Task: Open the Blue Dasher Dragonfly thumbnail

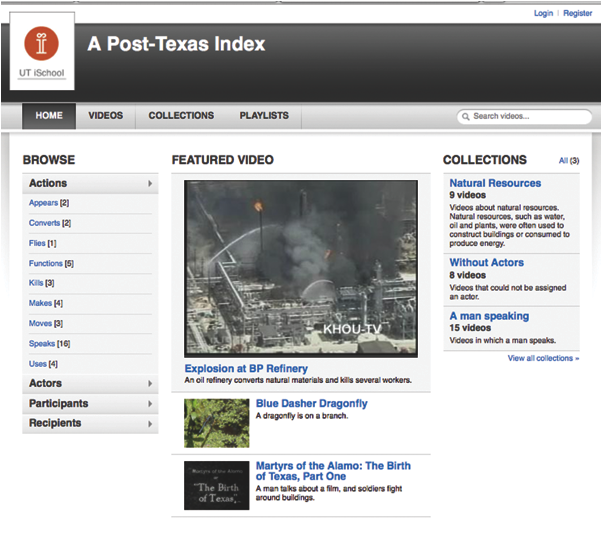Action: click(217, 423)
